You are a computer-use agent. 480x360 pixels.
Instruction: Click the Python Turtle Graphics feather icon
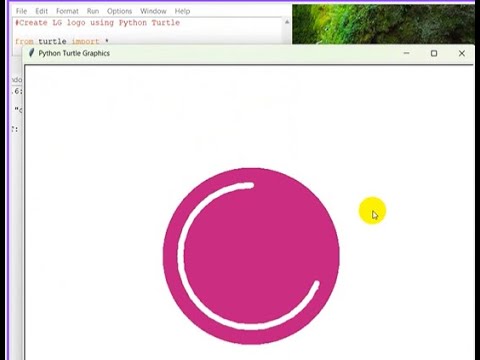(31, 53)
